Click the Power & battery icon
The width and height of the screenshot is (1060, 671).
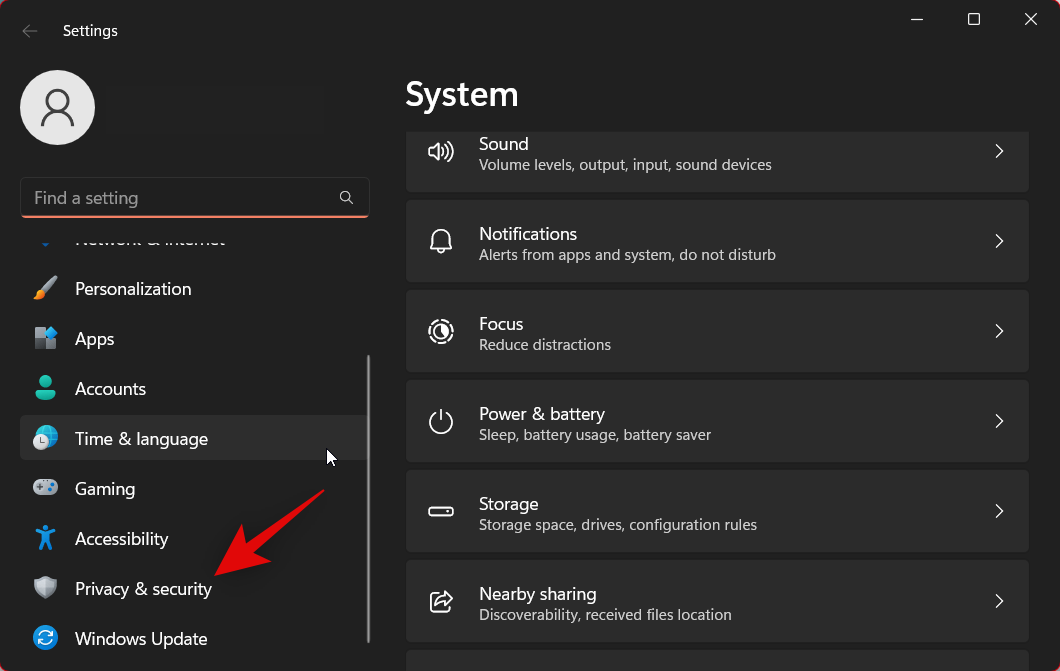(x=441, y=422)
